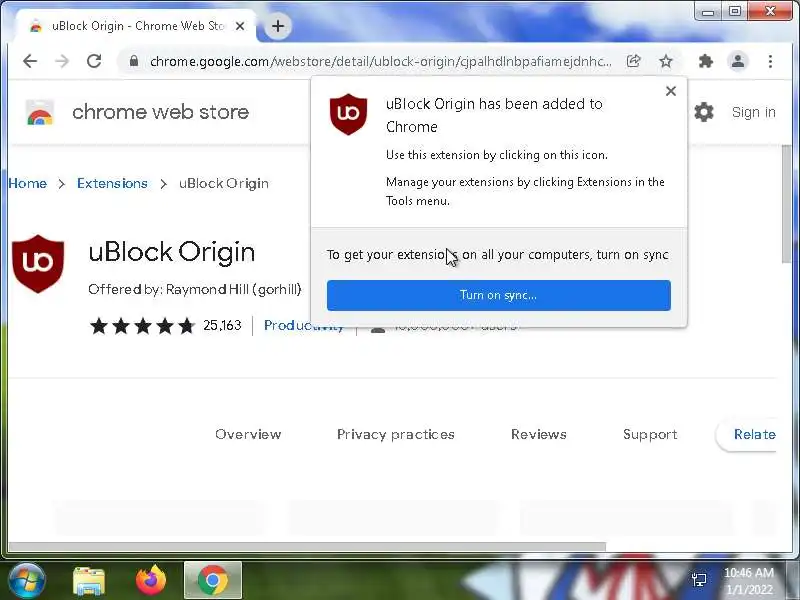Open Windows Explorer from taskbar
Screen dimensions: 800x600
(89, 581)
